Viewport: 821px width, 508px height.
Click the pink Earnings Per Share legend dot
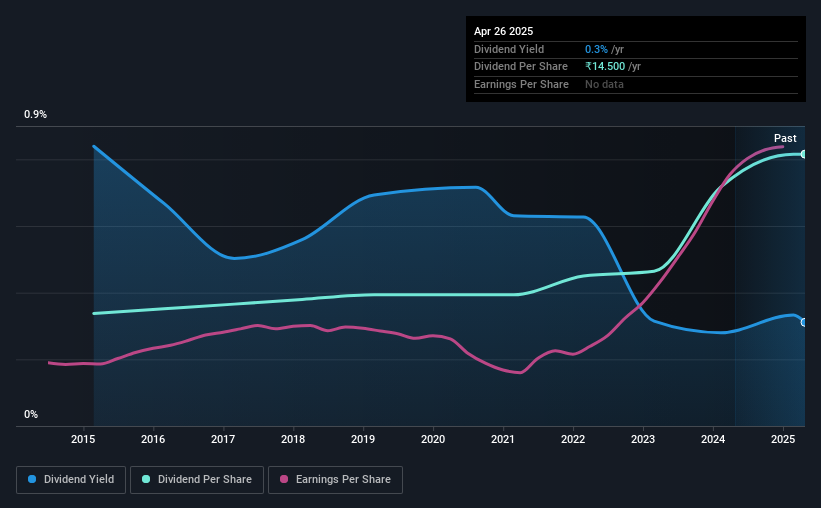pos(284,479)
